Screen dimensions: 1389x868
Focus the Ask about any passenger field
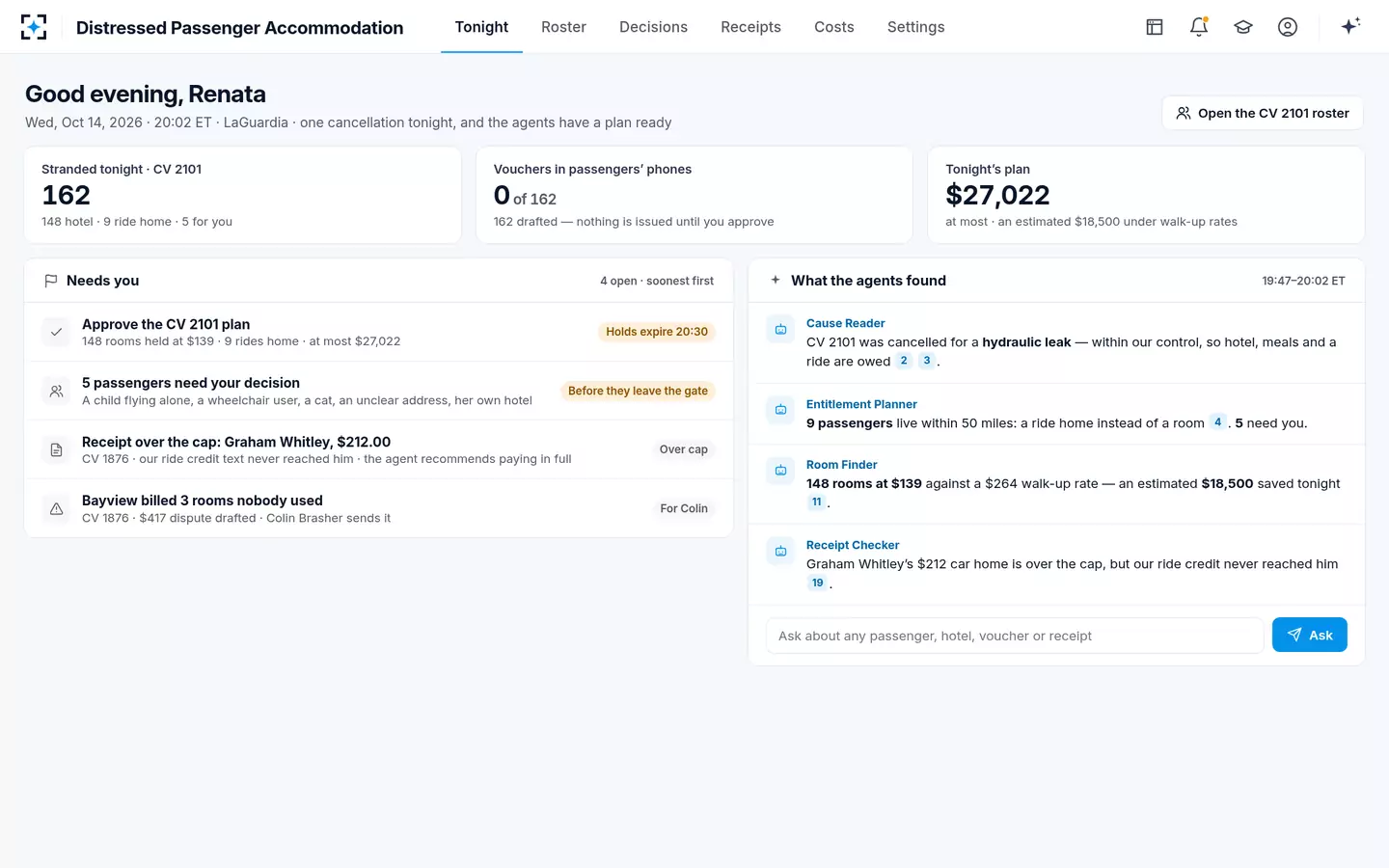1015,636
